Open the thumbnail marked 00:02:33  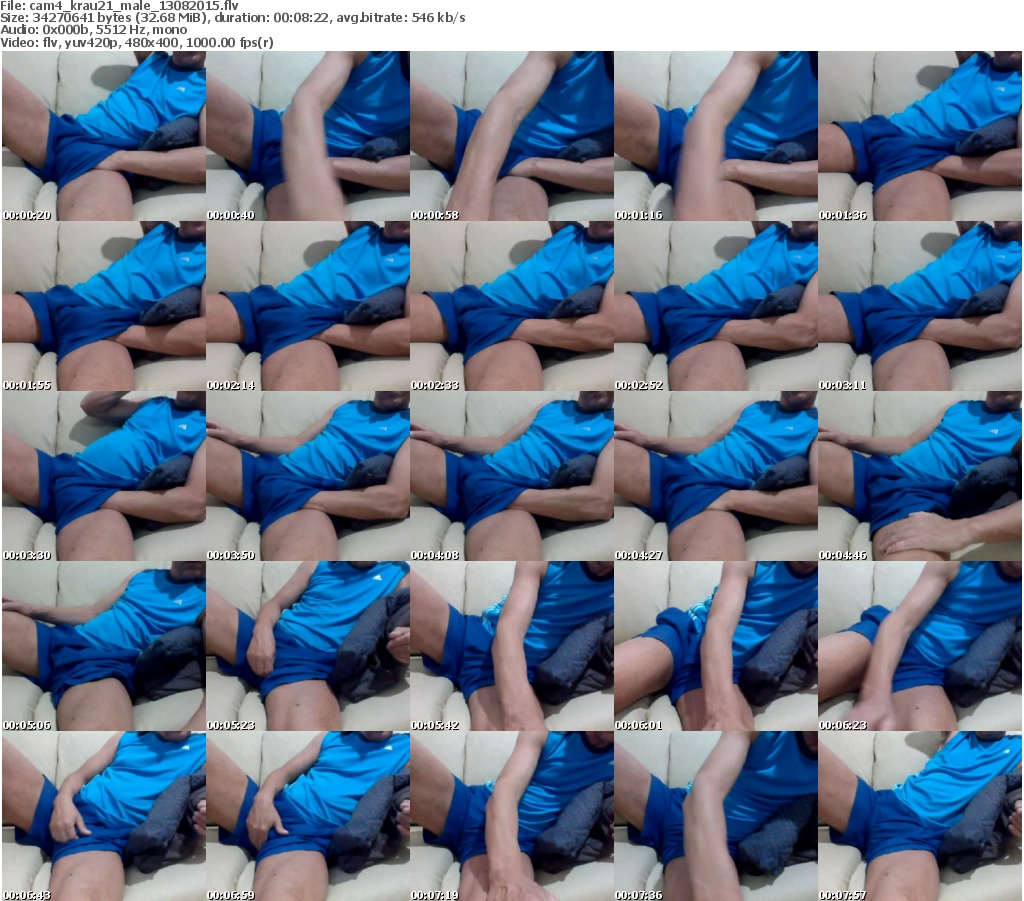(512, 306)
